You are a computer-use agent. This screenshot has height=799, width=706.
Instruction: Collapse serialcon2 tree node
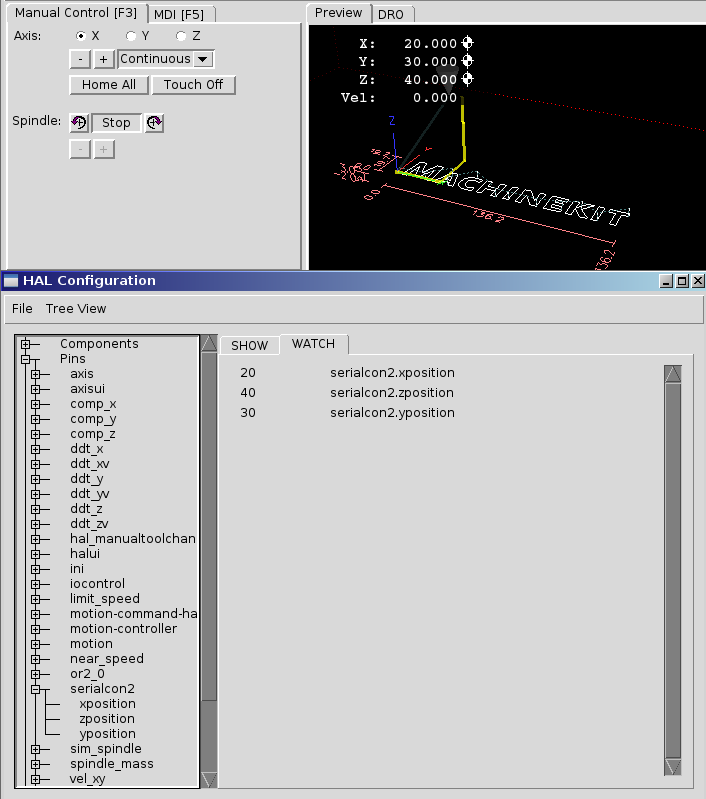point(35,689)
